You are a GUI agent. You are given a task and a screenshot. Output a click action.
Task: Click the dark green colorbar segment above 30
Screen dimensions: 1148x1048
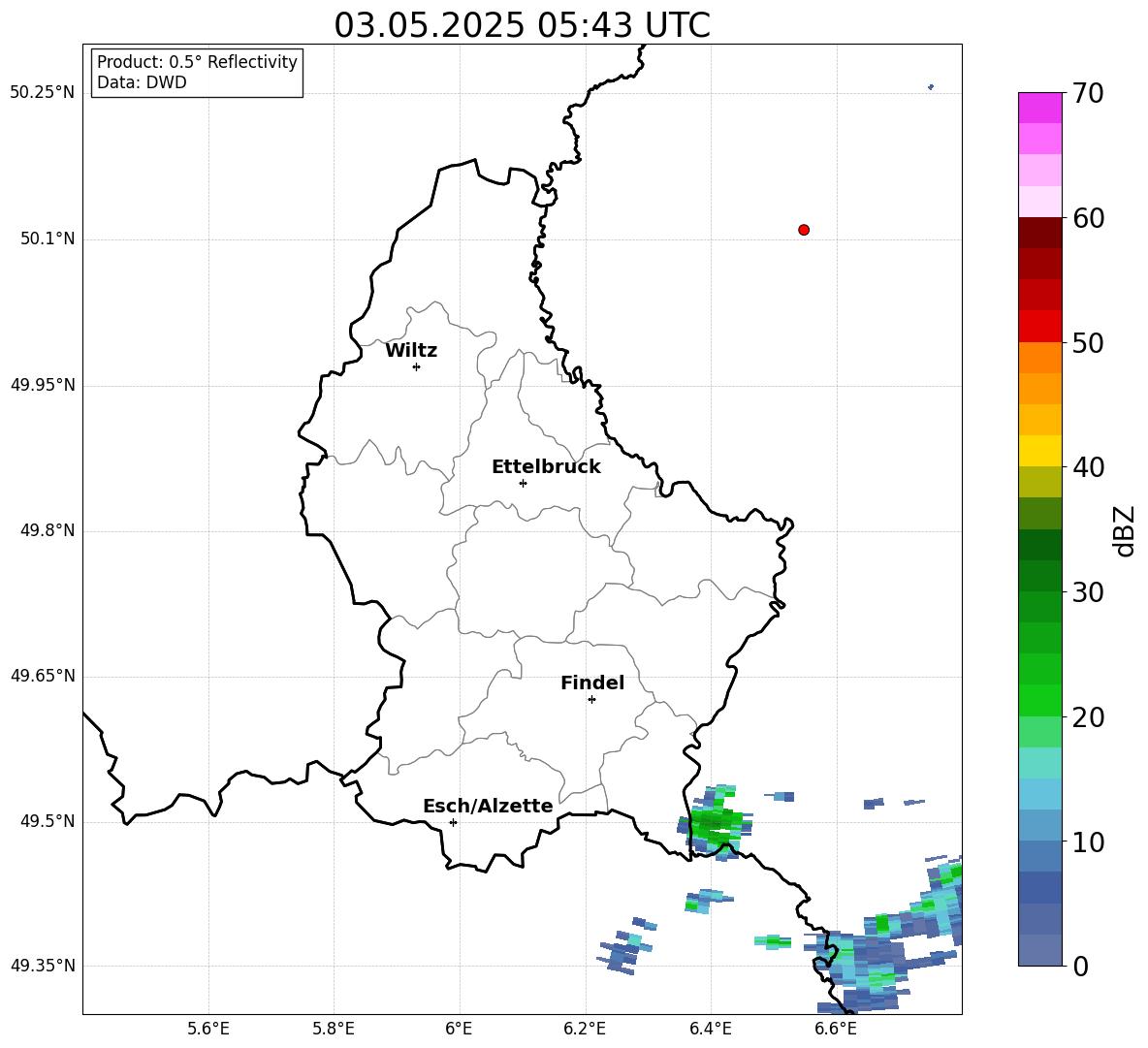pos(1039,576)
